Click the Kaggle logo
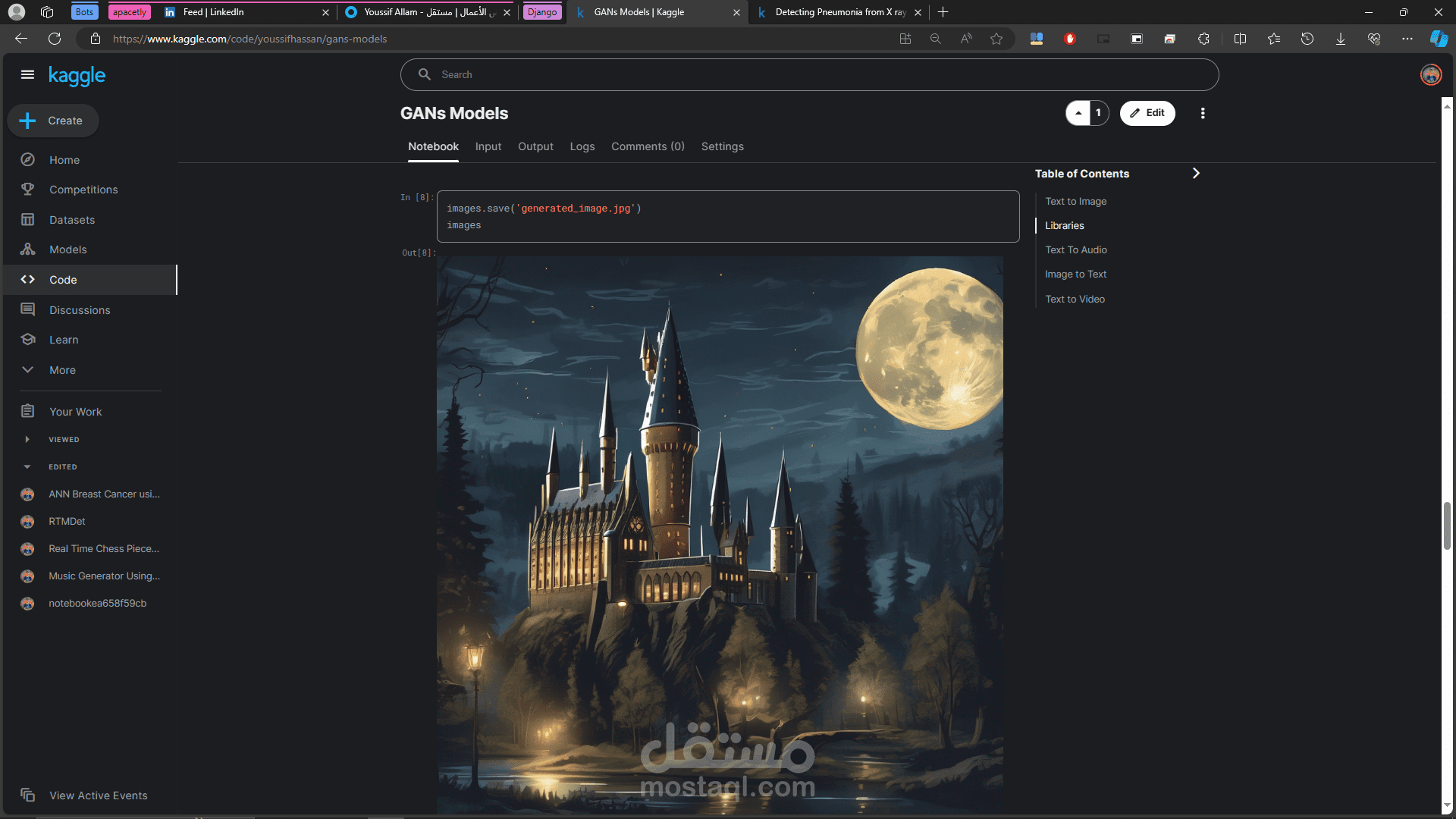This screenshot has height=819, width=1456. point(77,75)
